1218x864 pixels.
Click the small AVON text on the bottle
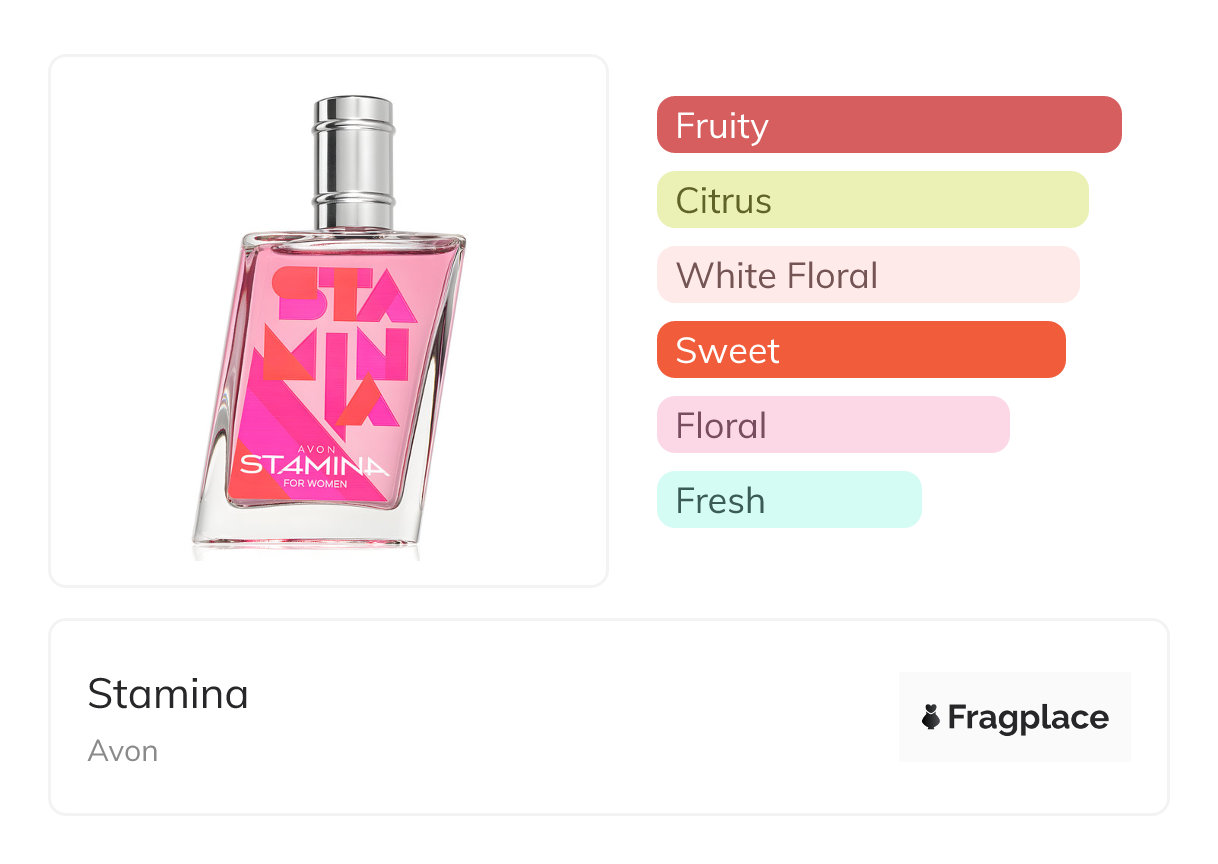coord(312,449)
